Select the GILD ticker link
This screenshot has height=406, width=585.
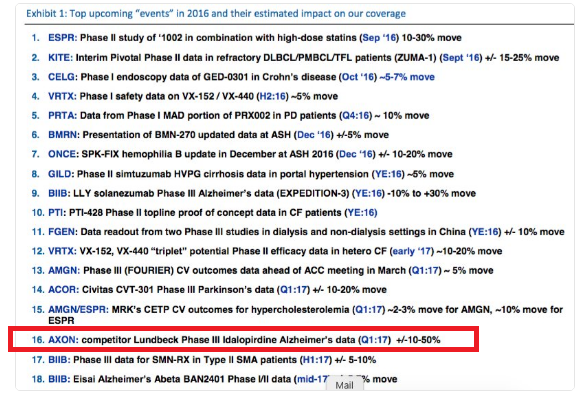[61, 174]
